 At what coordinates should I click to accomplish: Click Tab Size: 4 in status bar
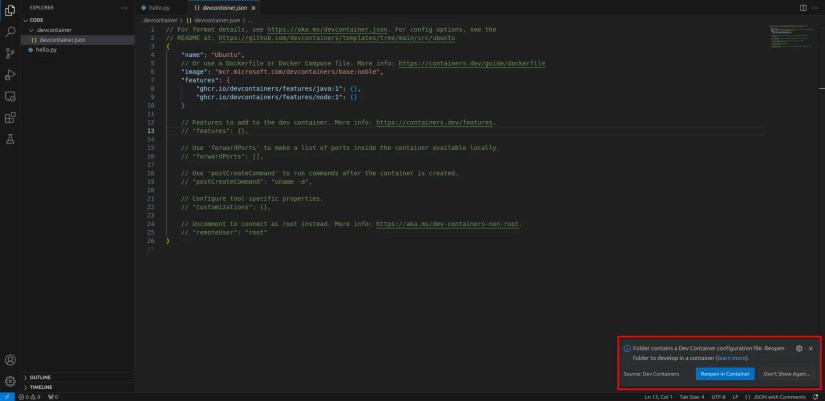[x=692, y=397]
